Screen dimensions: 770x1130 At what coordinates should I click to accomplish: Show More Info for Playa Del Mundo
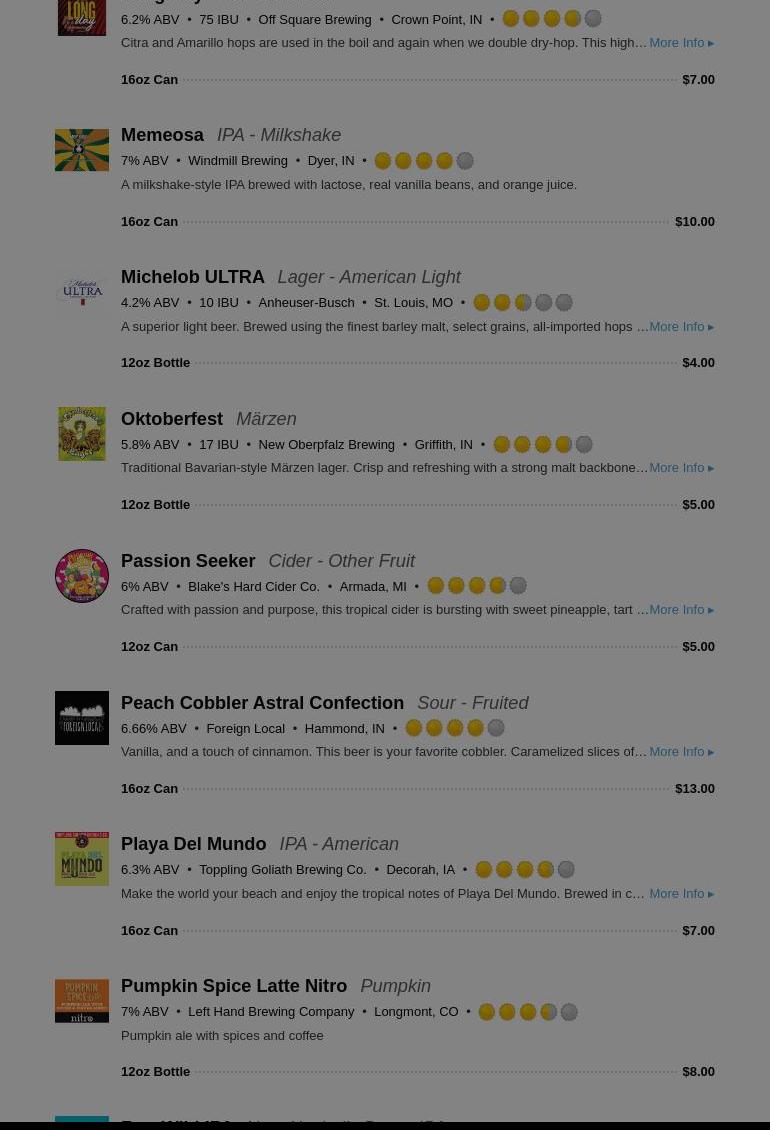681,894
